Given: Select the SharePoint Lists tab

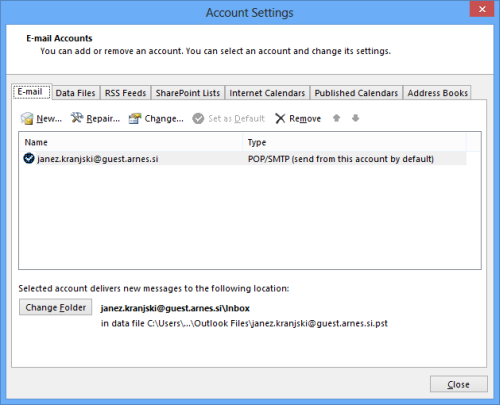Looking at the screenshot, I should (188, 93).
